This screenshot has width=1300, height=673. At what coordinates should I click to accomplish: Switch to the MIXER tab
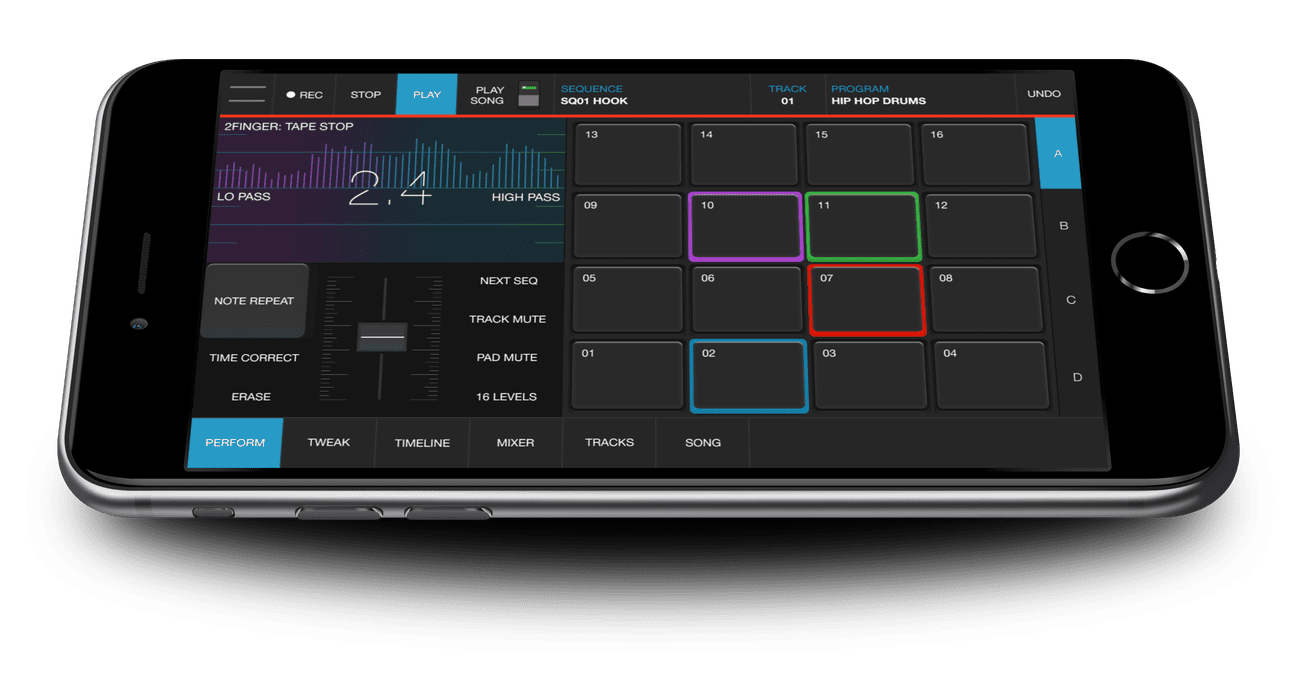[x=515, y=443]
